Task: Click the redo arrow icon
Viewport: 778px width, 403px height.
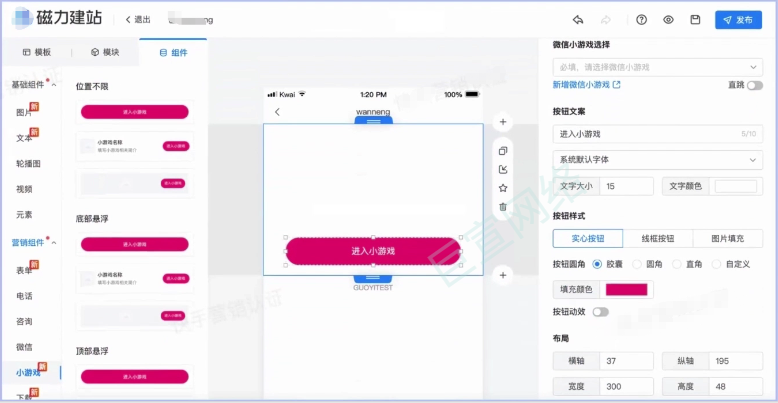Action: [x=606, y=20]
